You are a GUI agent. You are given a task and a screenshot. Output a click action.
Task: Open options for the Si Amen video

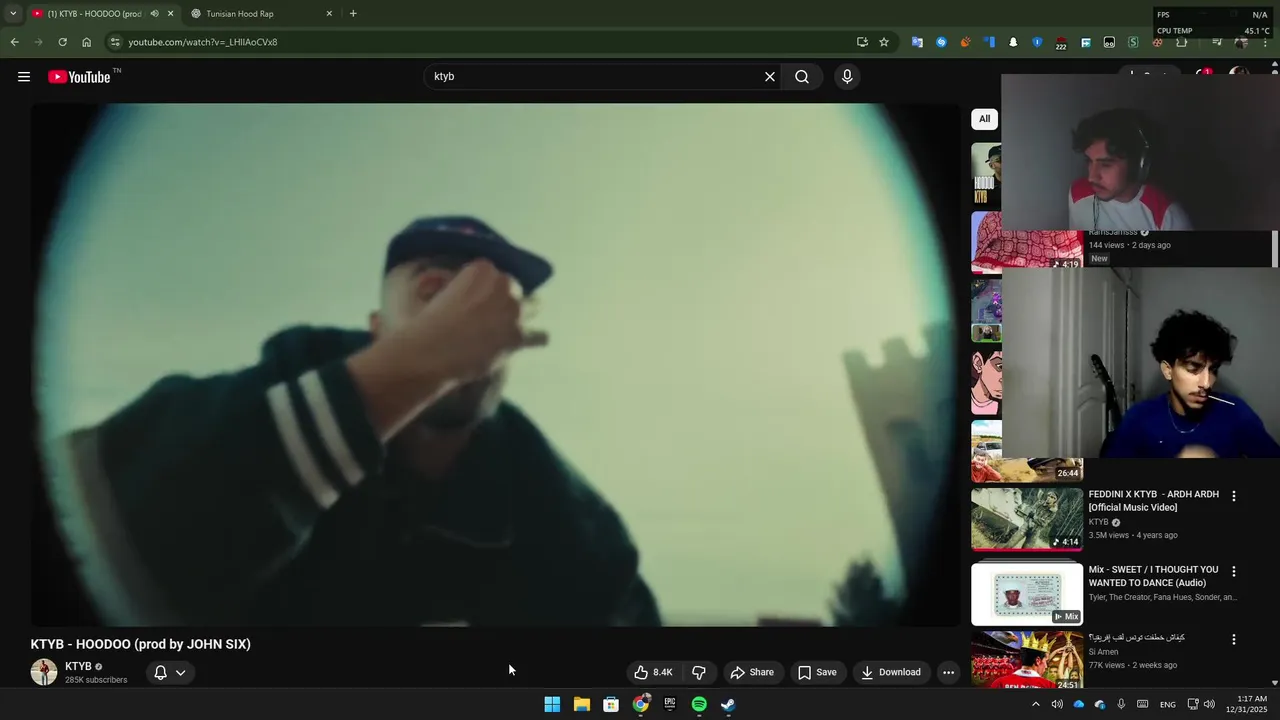point(1233,639)
